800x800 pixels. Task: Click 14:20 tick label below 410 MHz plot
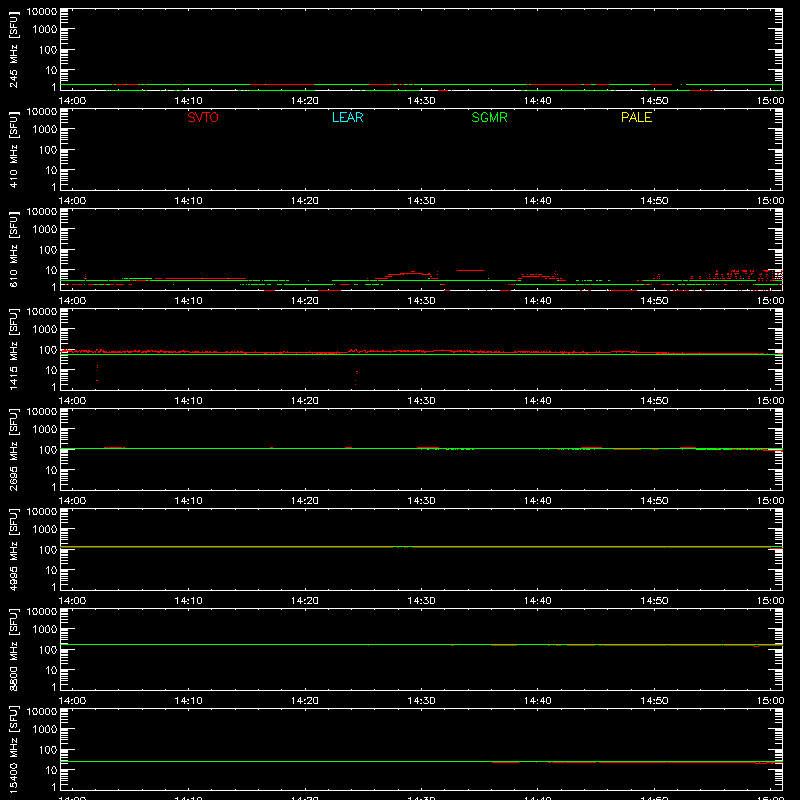[x=305, y=201]
